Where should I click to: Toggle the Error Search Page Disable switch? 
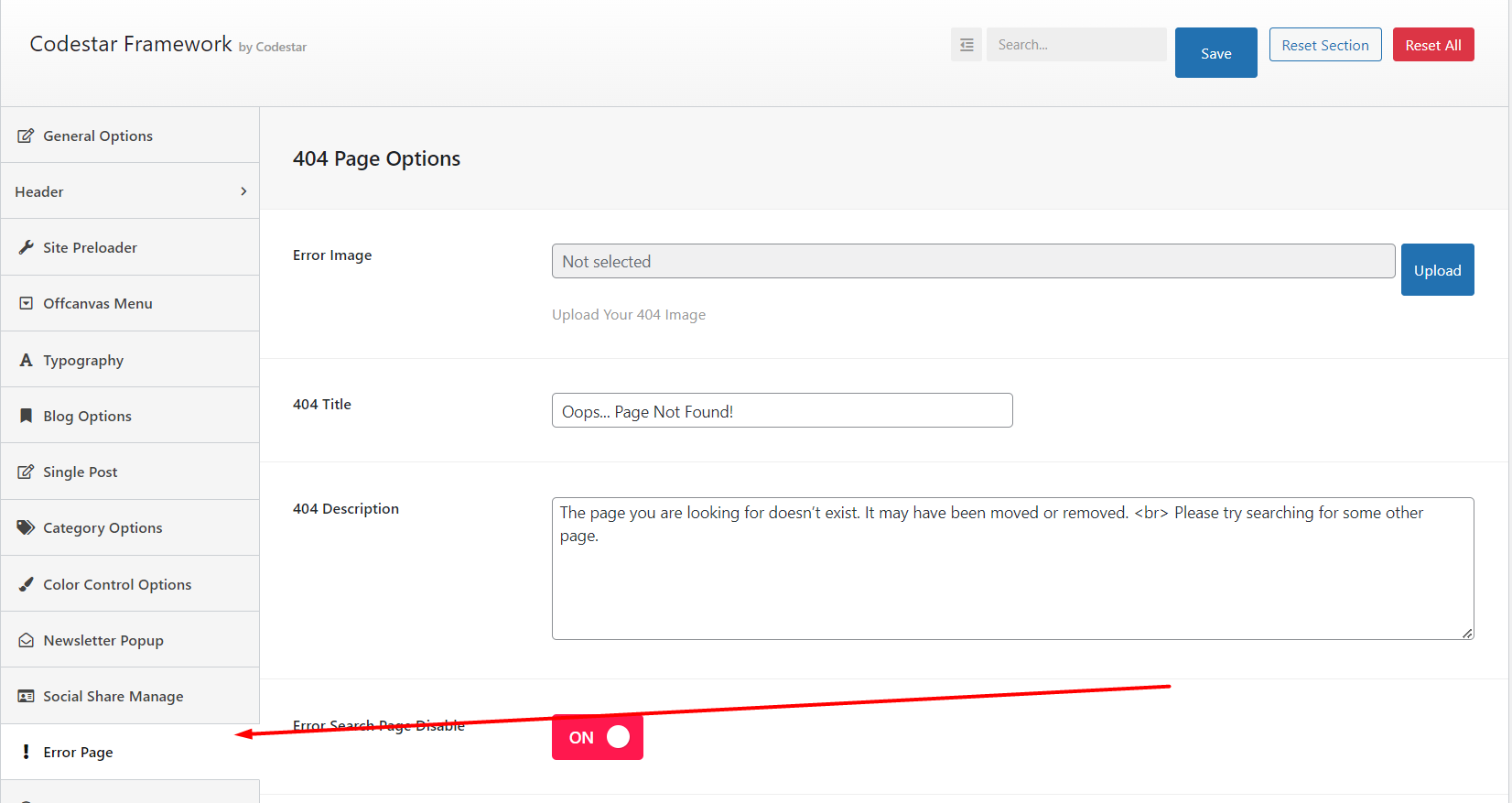pos(598,737)
